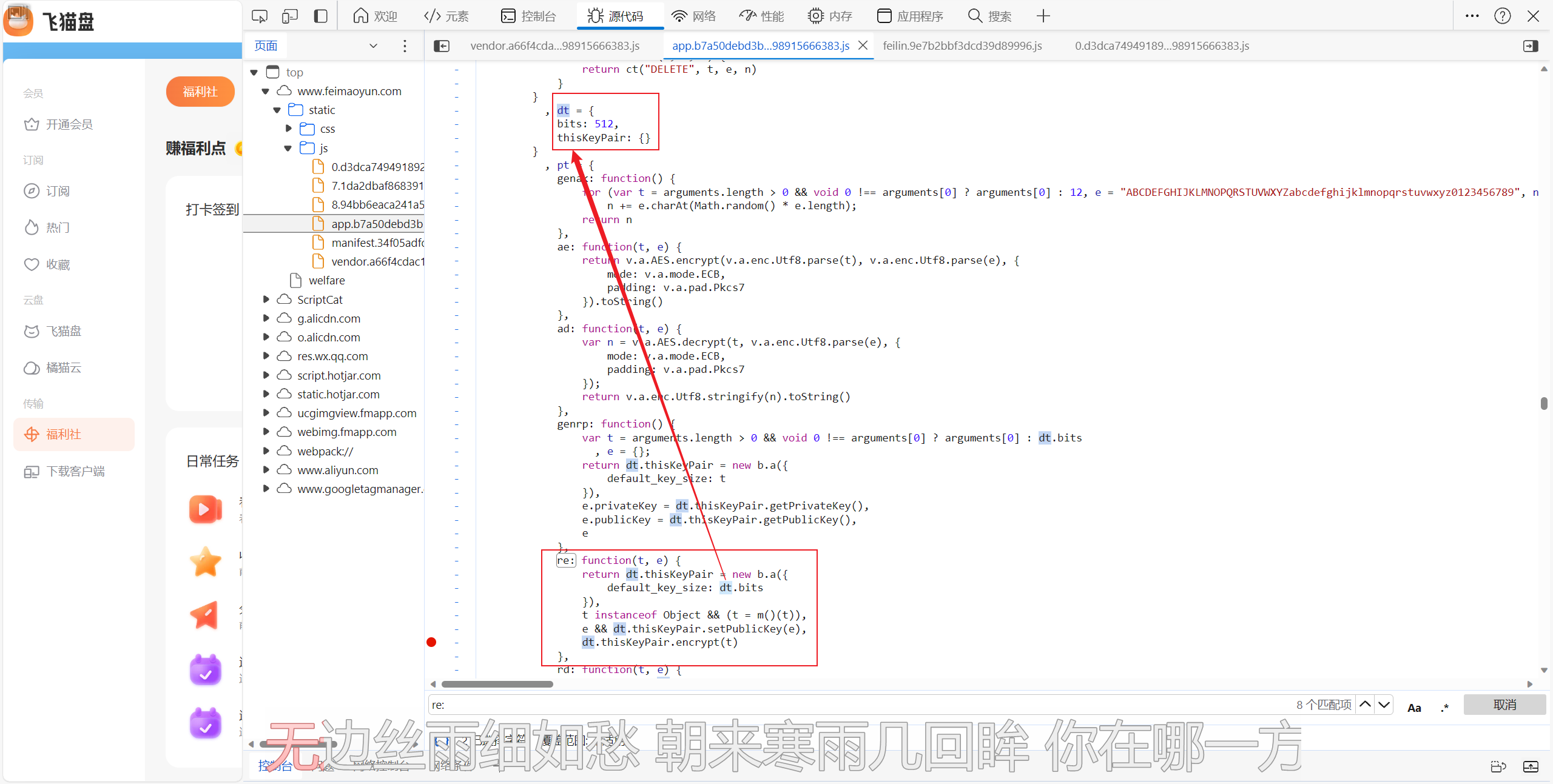Toggle device emulation icon

point(290,16)
